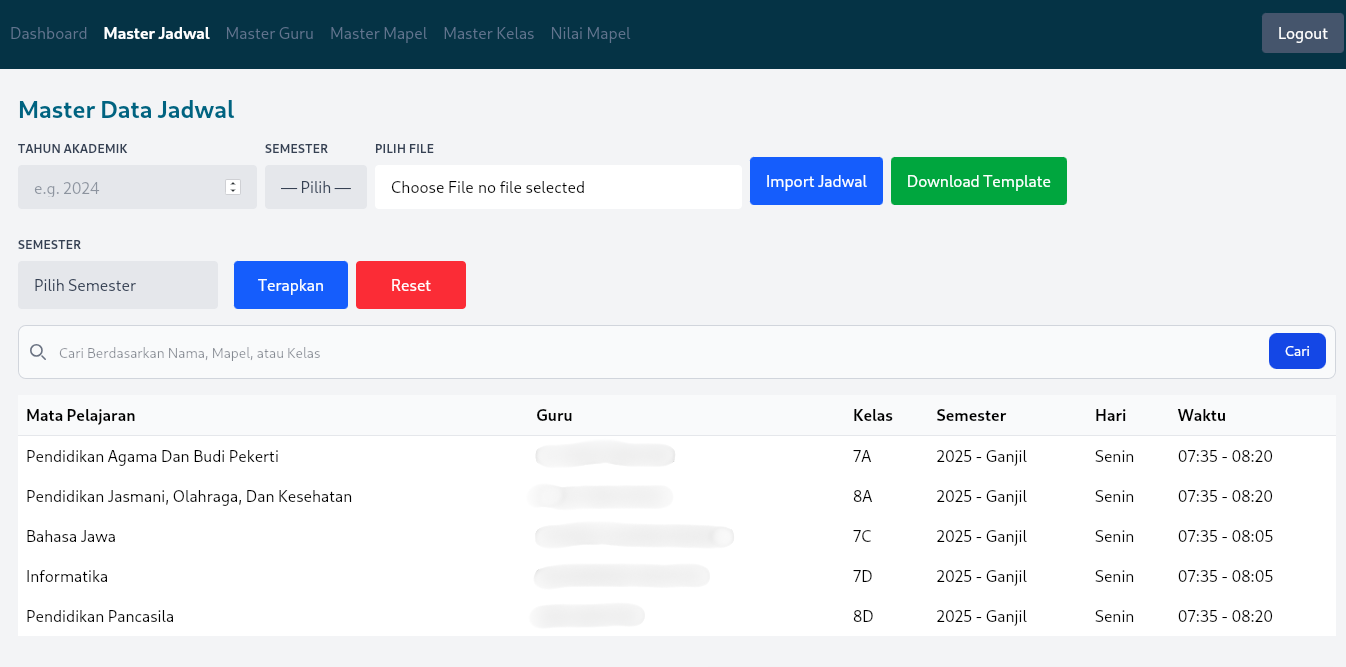
Task: Click the search magnifier icon
Action: (x=38, y=352)
